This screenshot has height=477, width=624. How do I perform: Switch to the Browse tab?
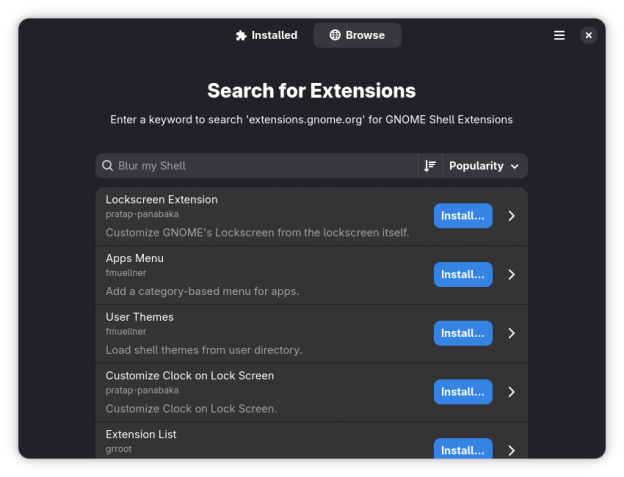point(357,35)
